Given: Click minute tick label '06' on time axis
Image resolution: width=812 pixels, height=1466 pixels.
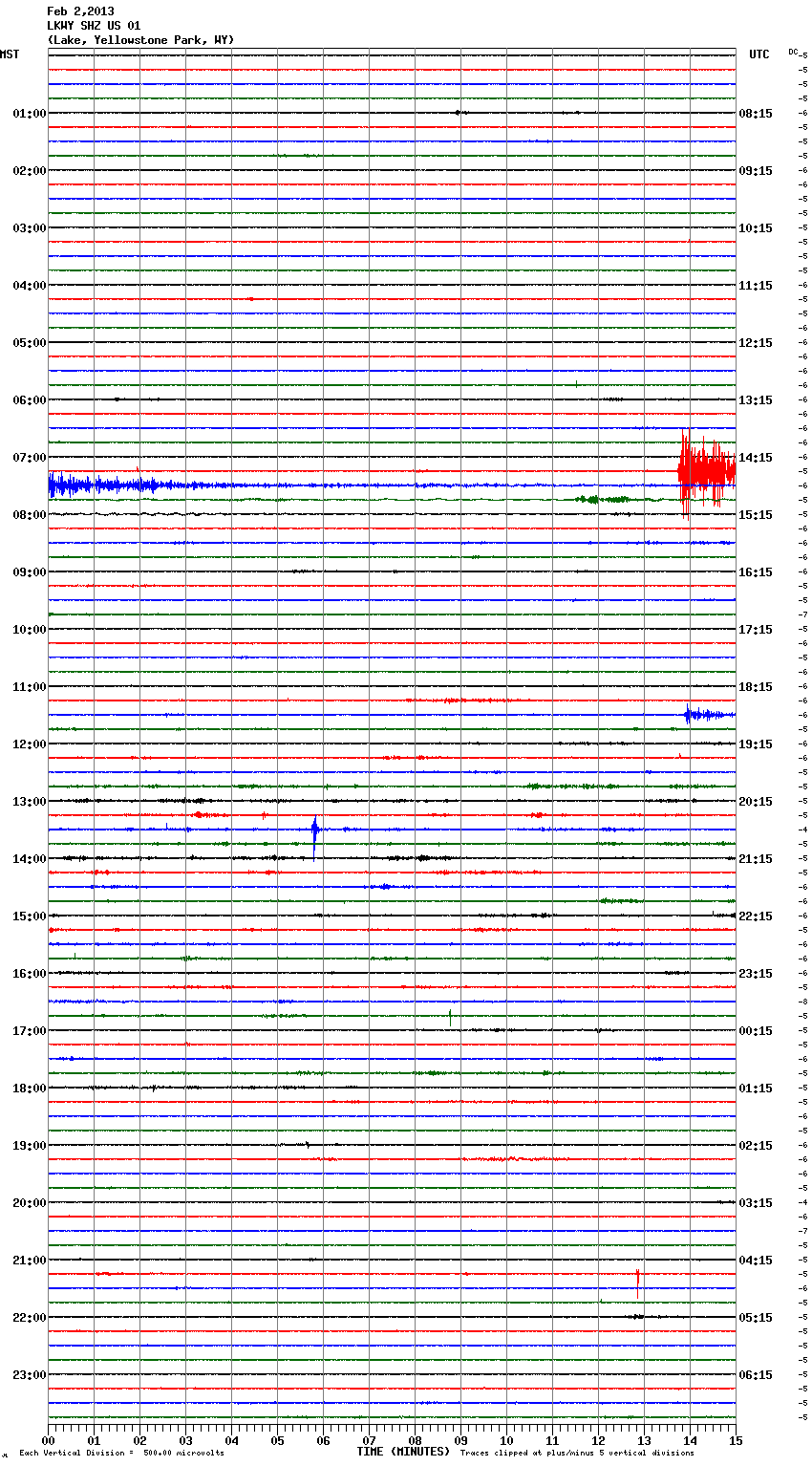Looking at the screenshot, I should click(x=323, y=1441).
